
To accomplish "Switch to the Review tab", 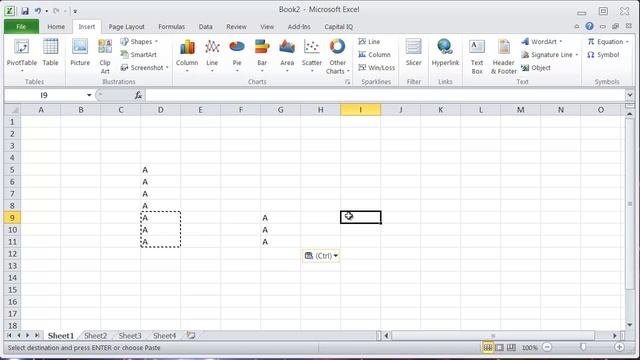I will (x=236, y=27).
